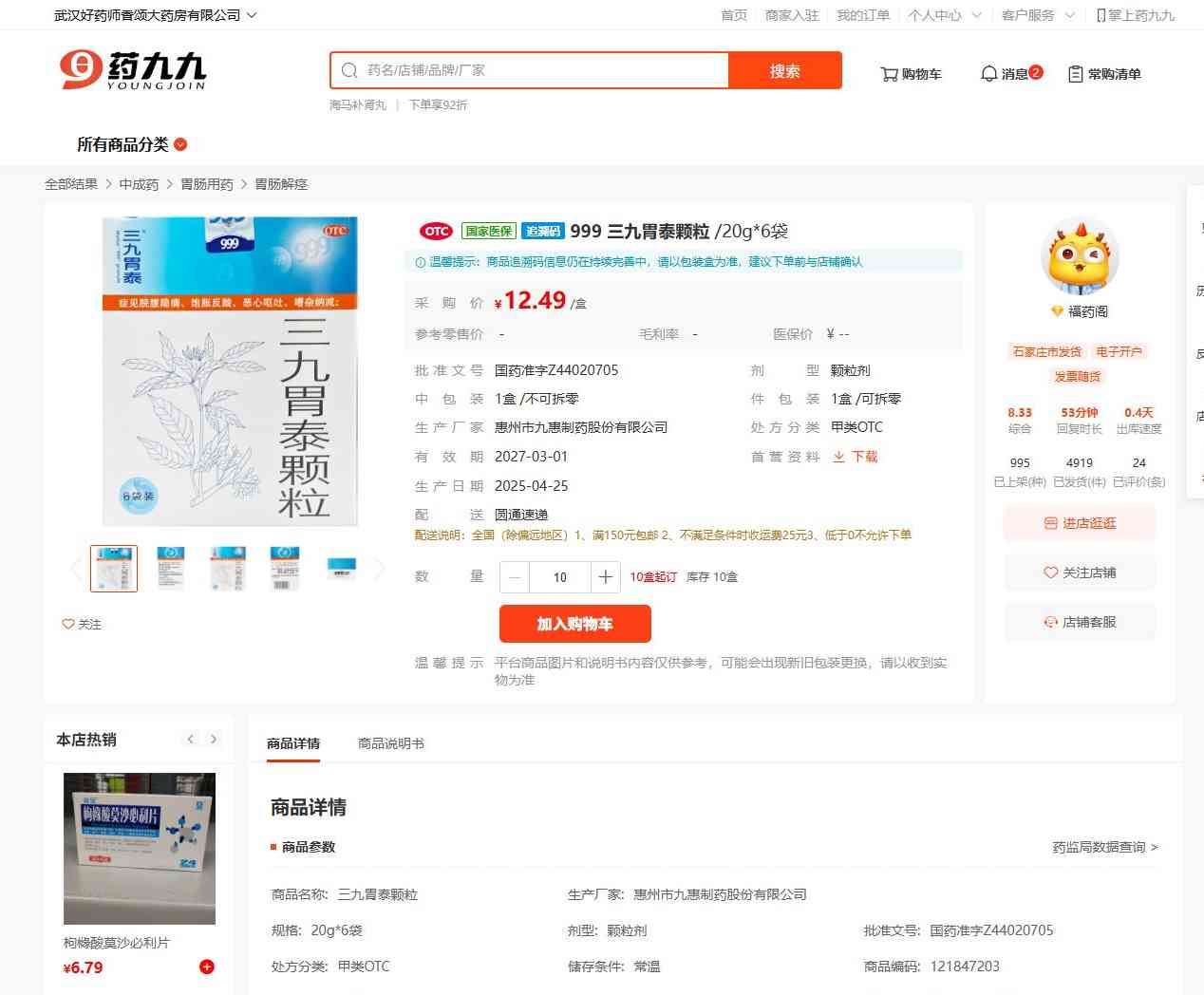Click the search input field

pyautogui.click(x=541, y=70)
